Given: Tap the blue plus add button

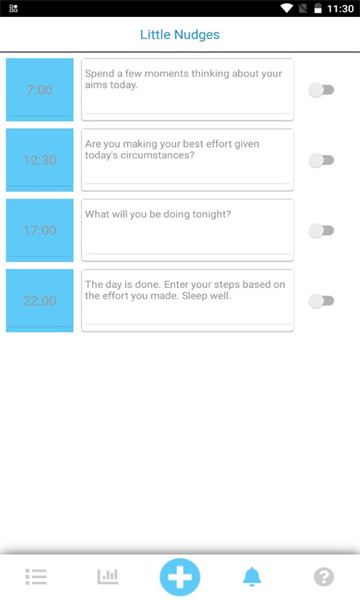Looking at the screenshot, I should point(180,577).
